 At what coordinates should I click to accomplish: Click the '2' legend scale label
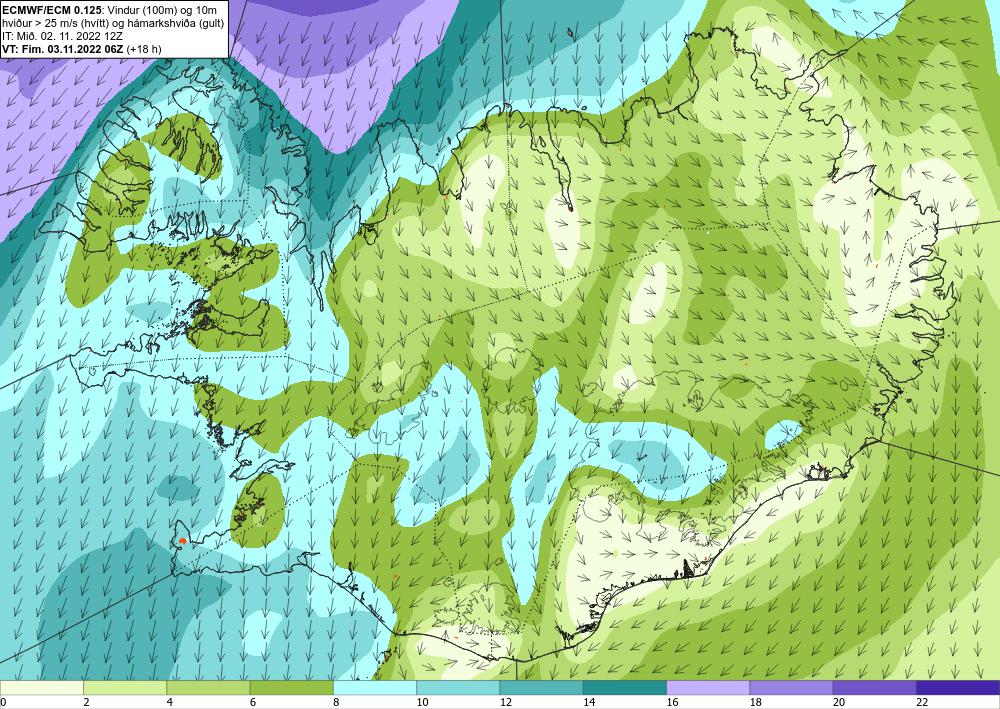click(86, 702)
